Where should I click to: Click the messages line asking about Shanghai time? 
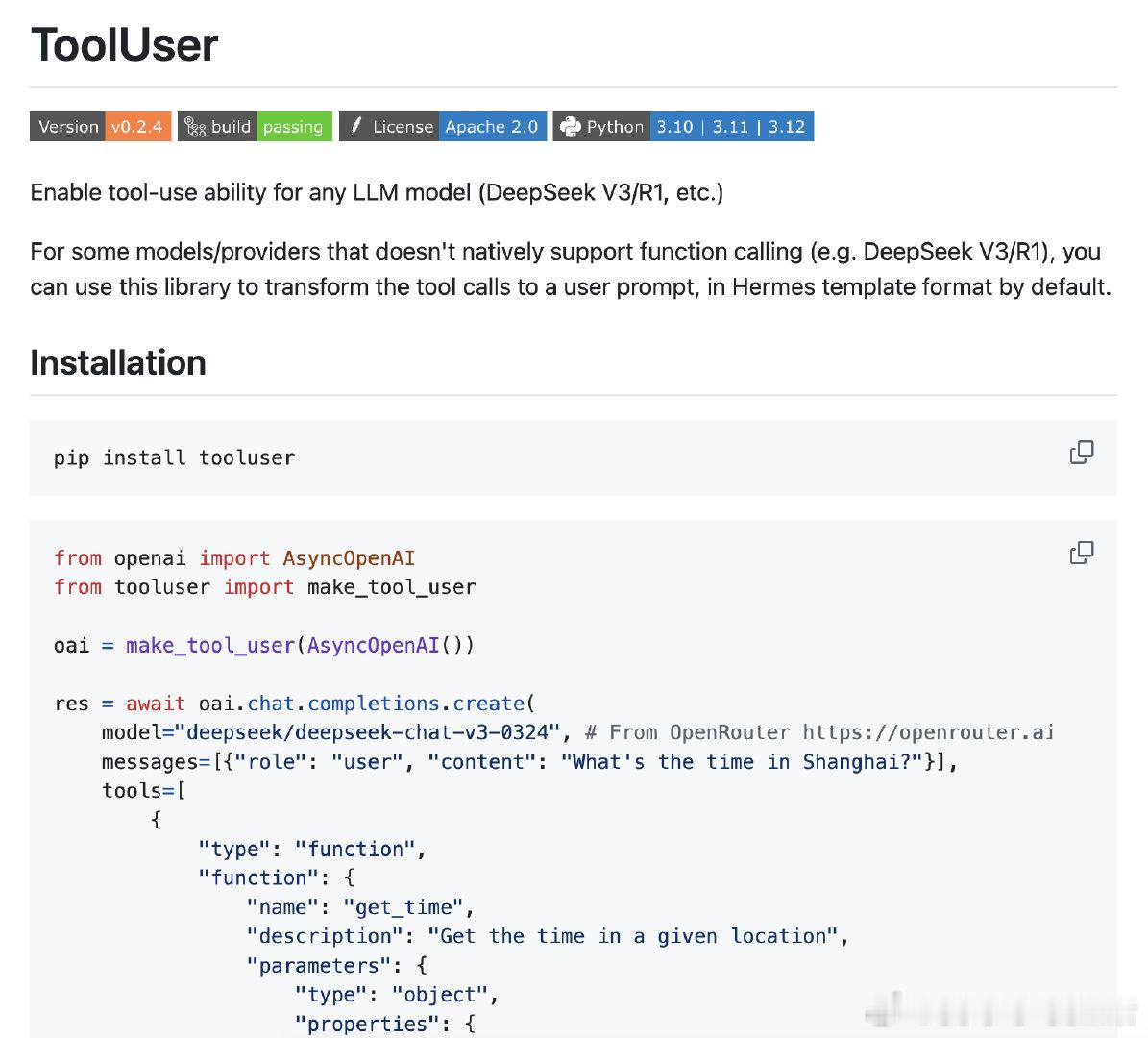coord(529,762)
